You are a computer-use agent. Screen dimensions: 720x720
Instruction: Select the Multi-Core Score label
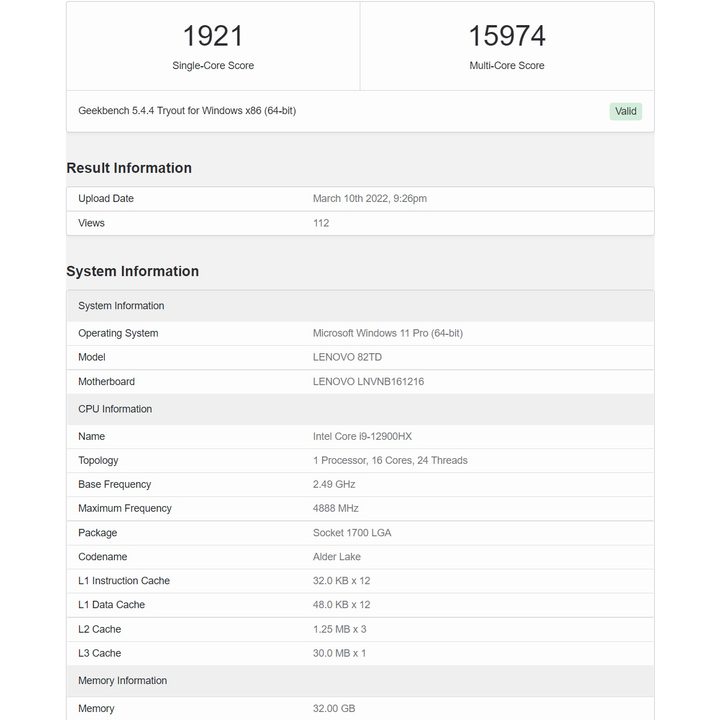click(507, 66)
